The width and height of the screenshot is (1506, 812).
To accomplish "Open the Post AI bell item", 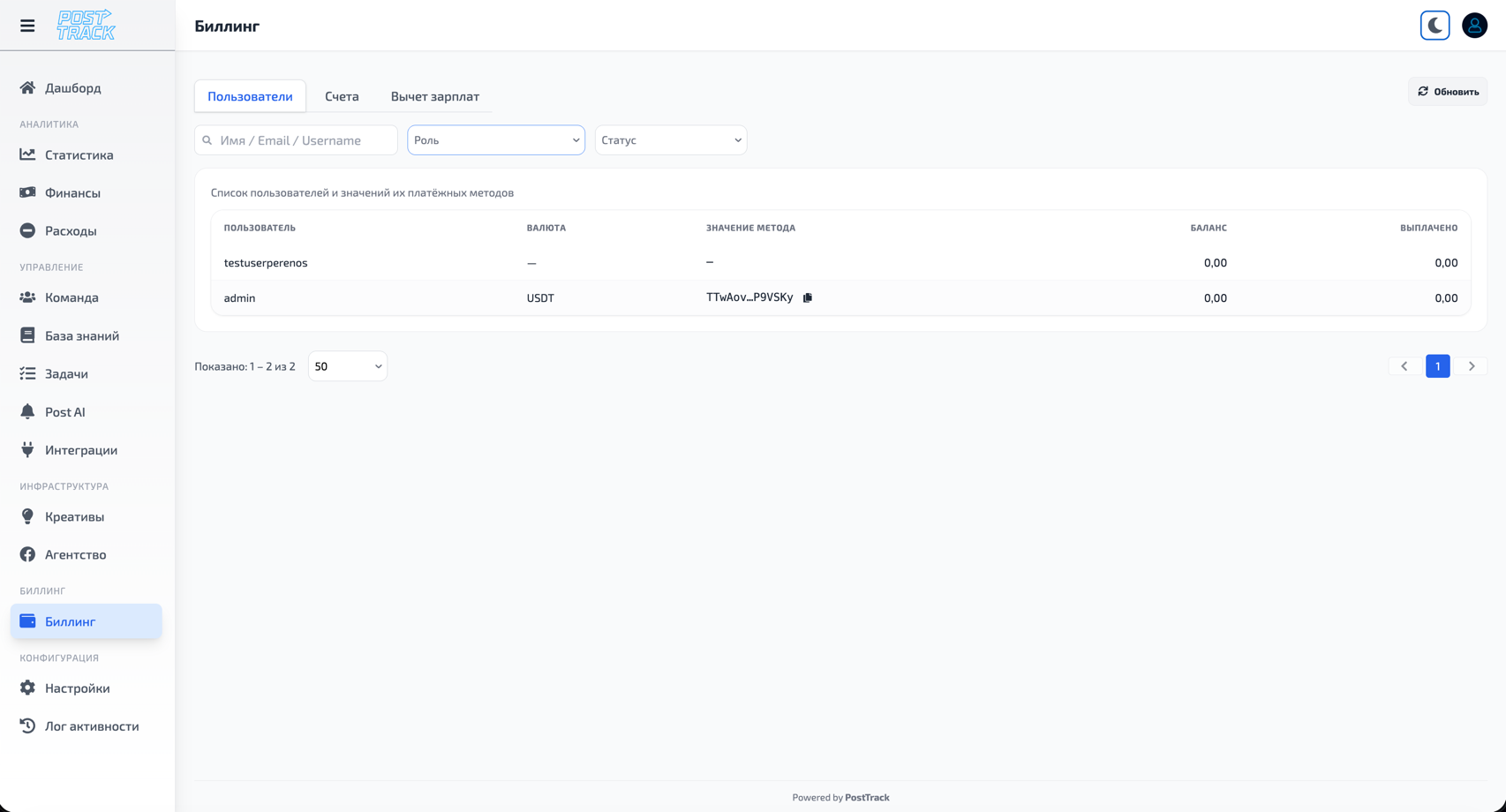I will coord(64,412).
